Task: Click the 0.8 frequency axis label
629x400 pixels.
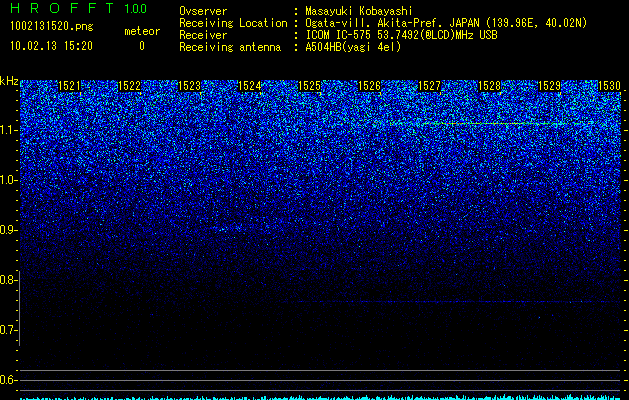Action: point(8,280)
